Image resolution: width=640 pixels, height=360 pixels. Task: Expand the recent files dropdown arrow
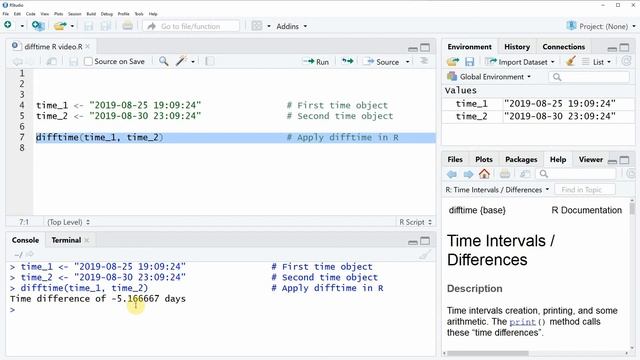pos(72,26)
